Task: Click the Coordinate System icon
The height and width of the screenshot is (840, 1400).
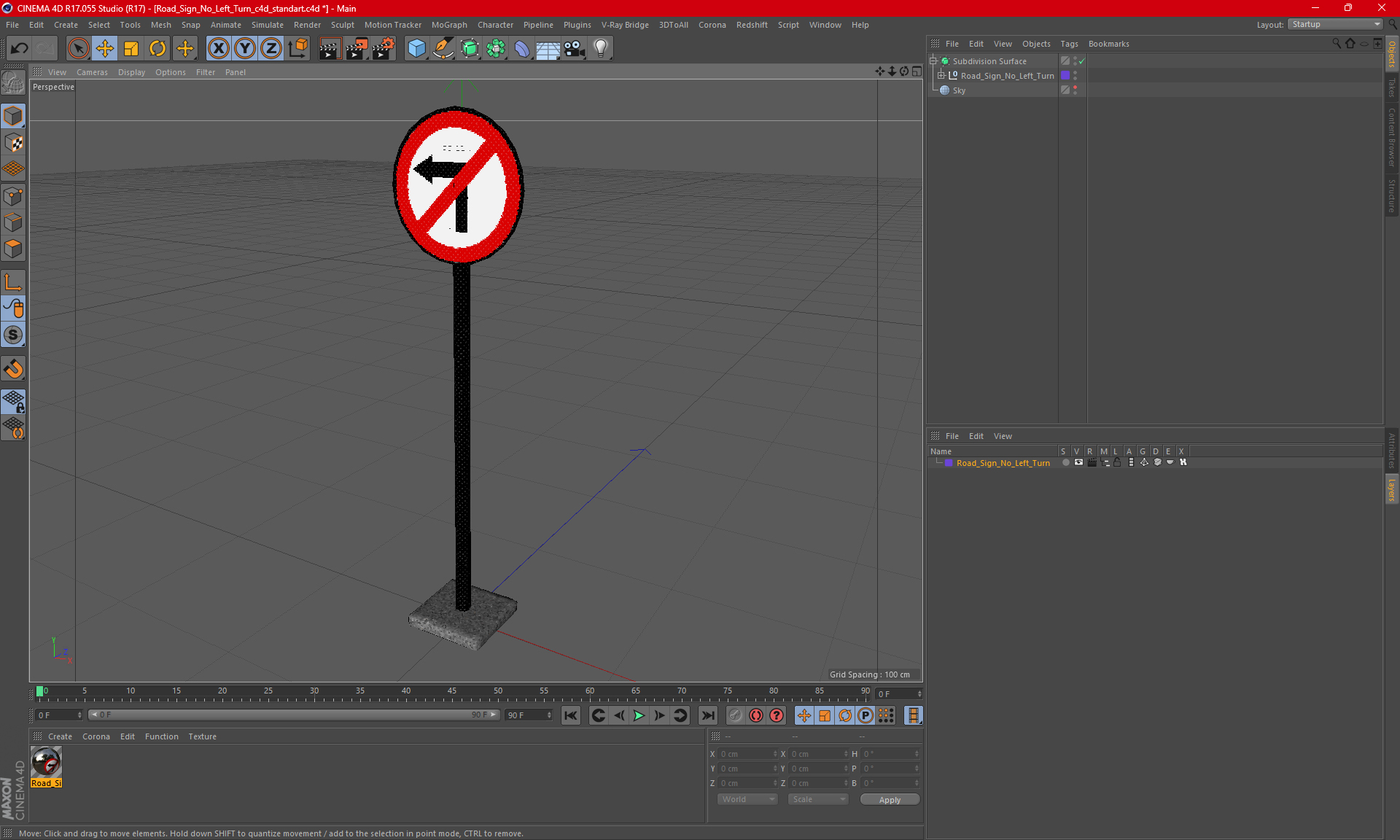Action: coord(297,49)
